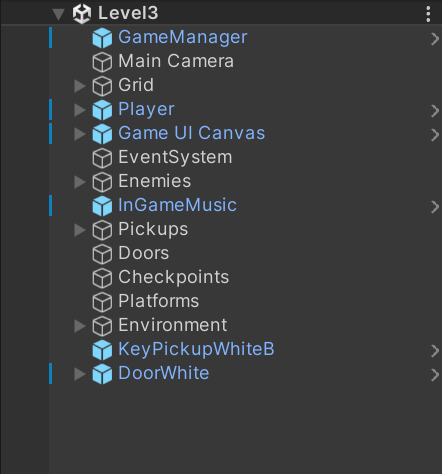Click the KeyPickupWhiteB prefab icon
This screenshot has width=442, height=474.
[x=102, y=350]
